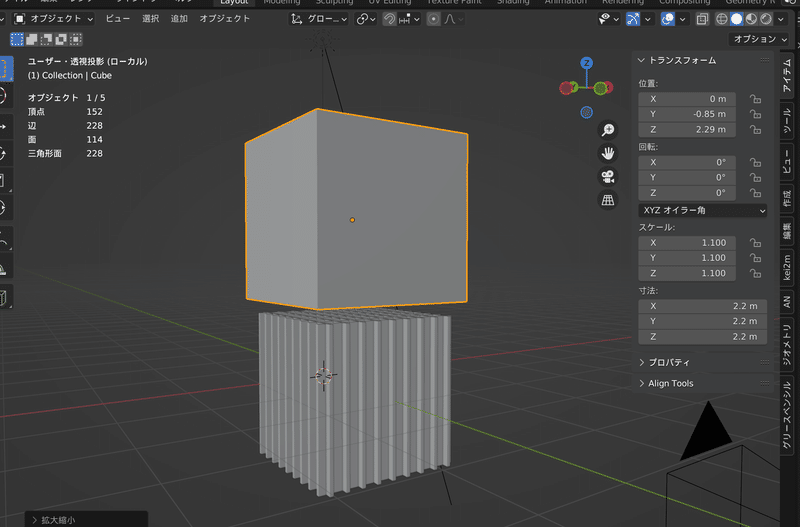Viewport: 800px width, 527px height.
Task: Open the 追加 menu
Action: click(x=179, y=19)
